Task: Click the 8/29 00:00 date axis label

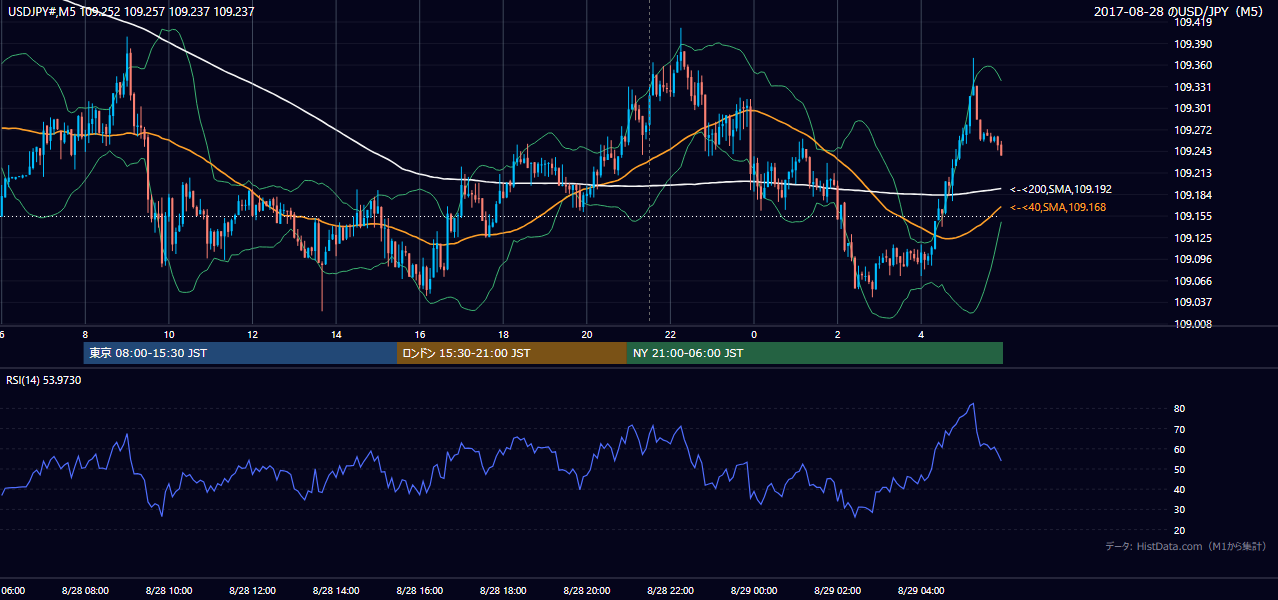Action: coord(754,591)
